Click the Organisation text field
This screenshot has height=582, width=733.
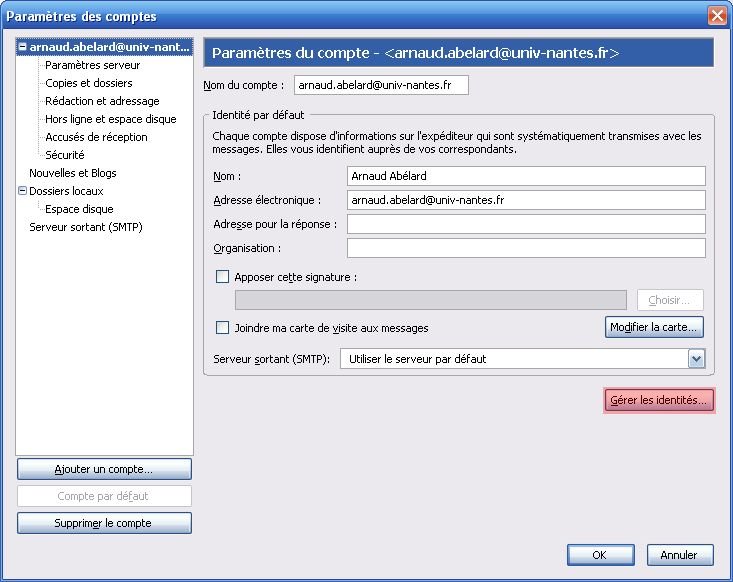click(x=526, y=248)
